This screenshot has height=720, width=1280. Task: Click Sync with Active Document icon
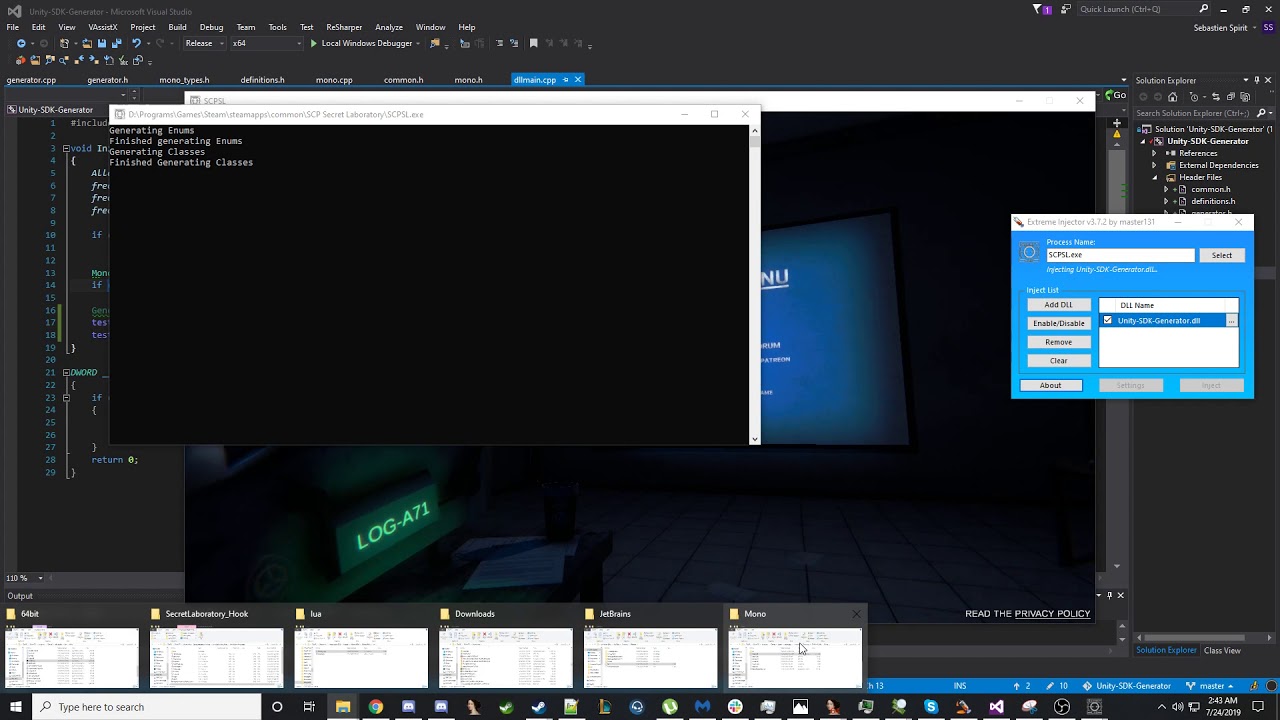coord(1216,97)
